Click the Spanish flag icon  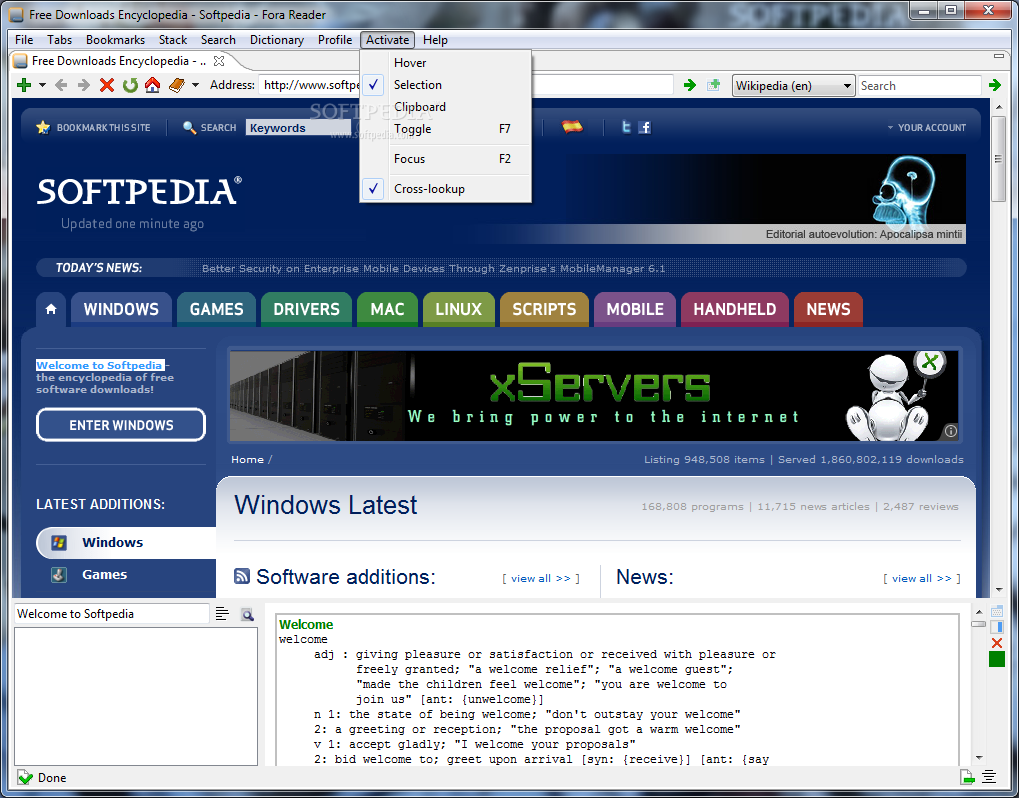[573, 127]
